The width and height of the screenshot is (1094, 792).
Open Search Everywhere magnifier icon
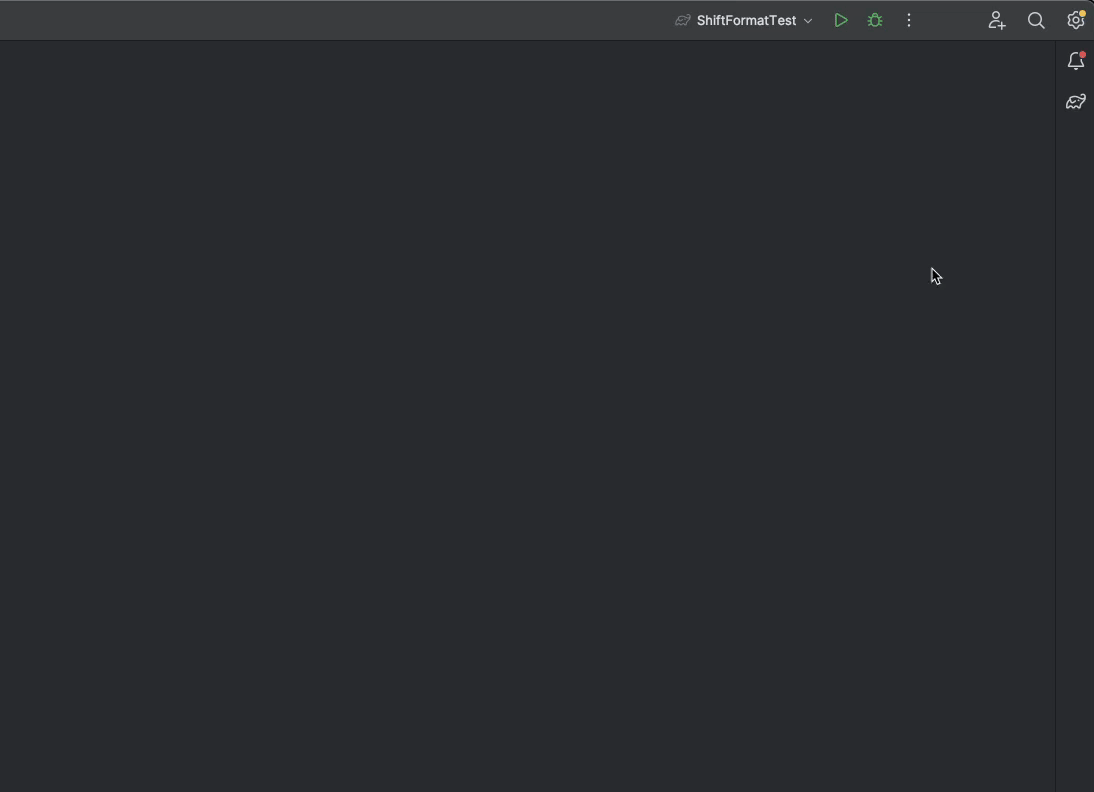click(x=1036, y=20)
